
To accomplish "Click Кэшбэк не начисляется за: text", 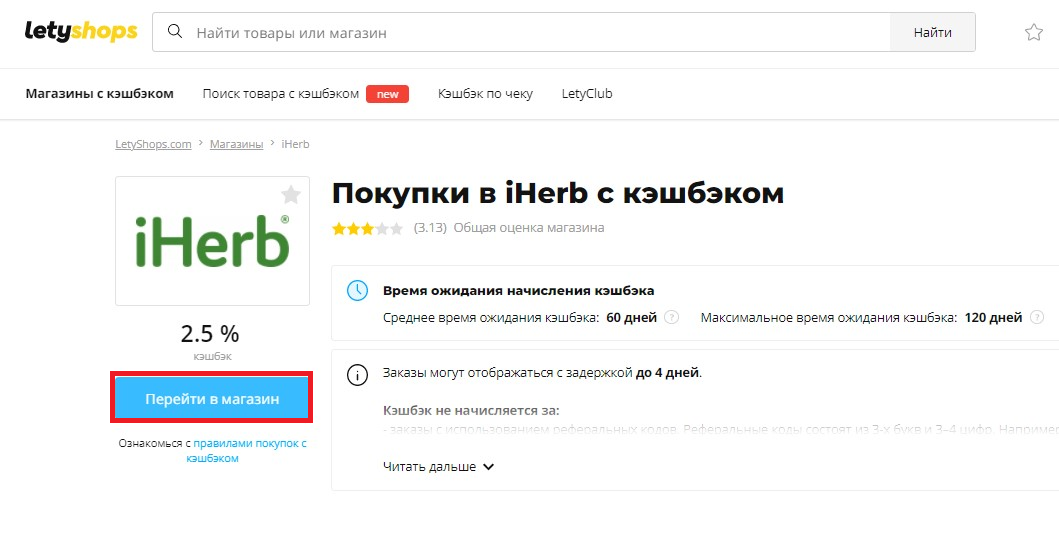I will [x=471, y=410].
